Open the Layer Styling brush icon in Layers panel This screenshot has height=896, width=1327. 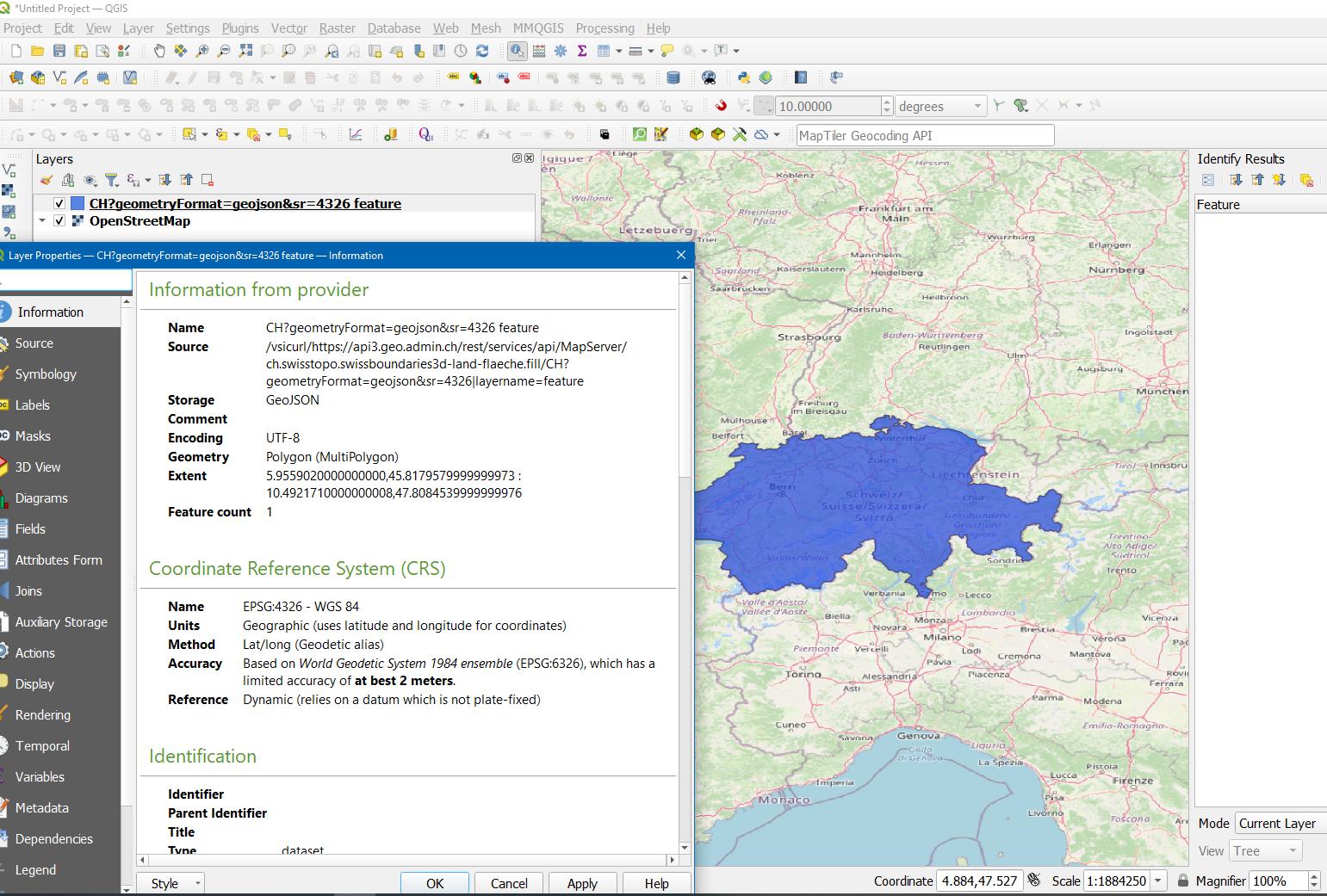pyautogui.click(x=47, y=180)
